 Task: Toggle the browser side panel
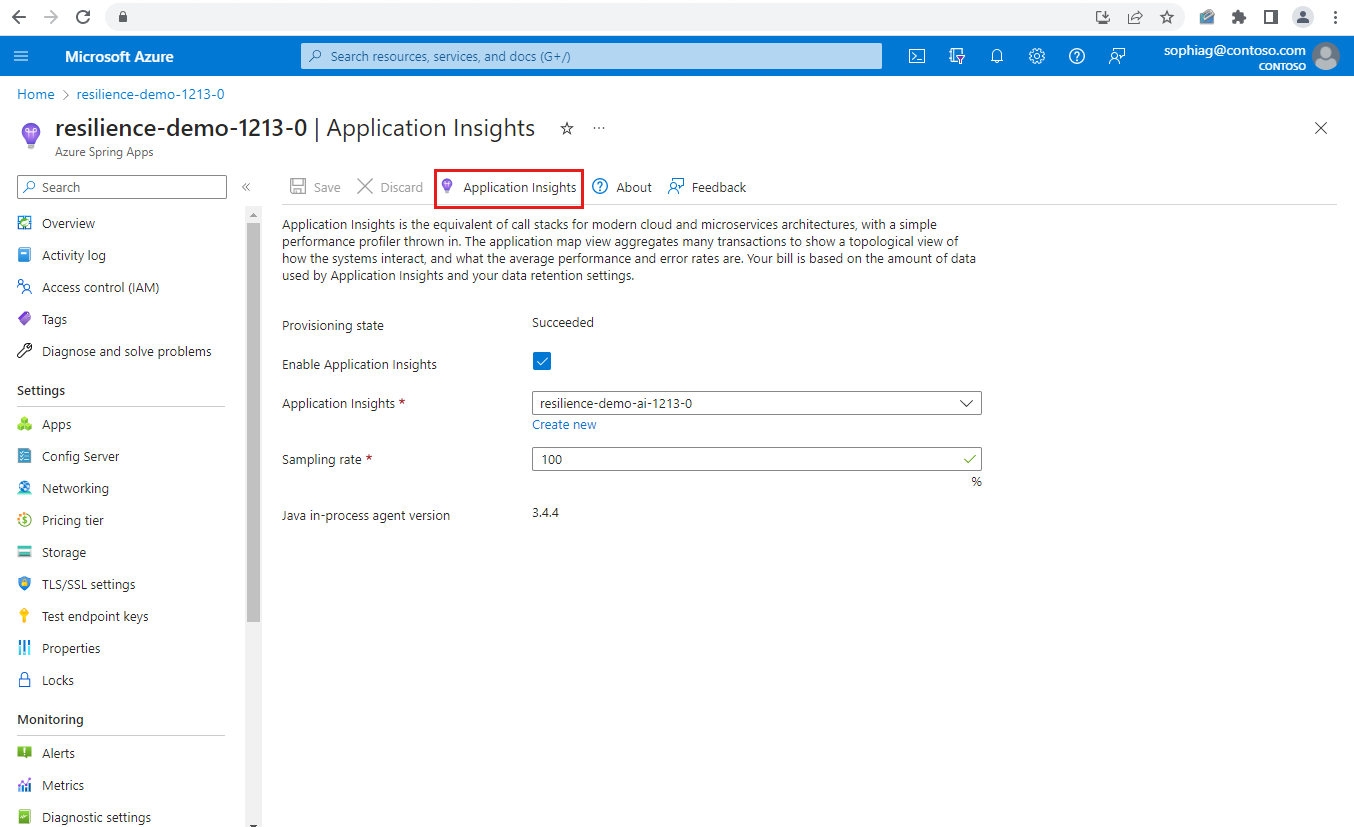pos(1271,17)
